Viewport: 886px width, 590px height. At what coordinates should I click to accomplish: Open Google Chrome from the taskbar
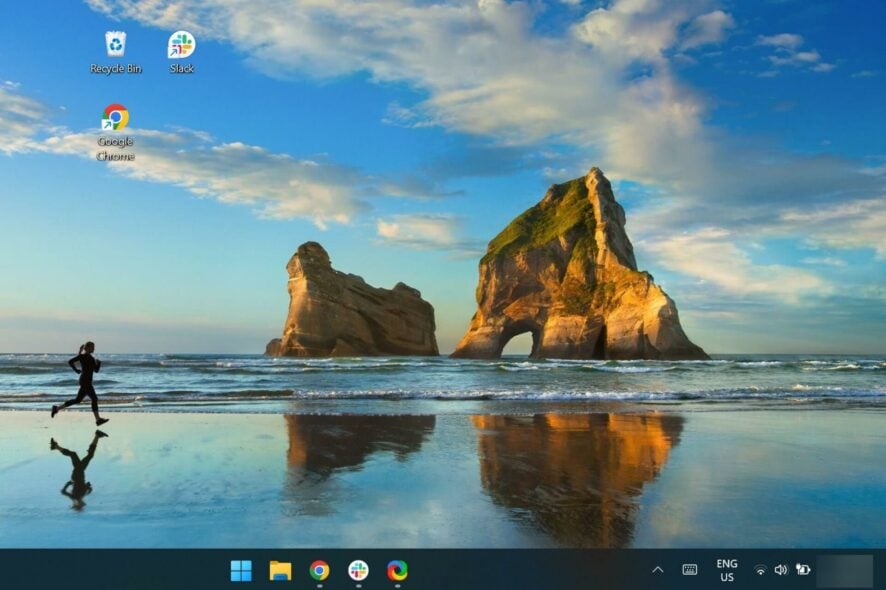[x=319, y=571]
